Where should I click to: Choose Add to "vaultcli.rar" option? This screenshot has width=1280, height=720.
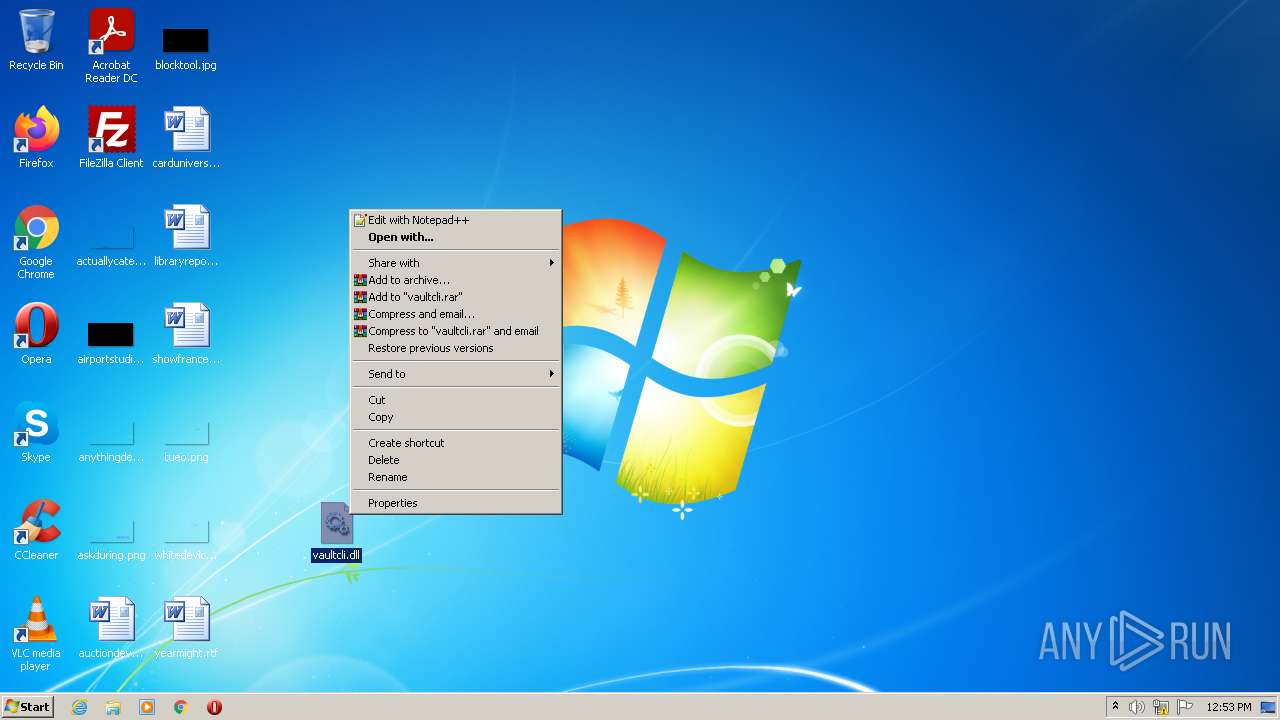[x=456, y=297]
